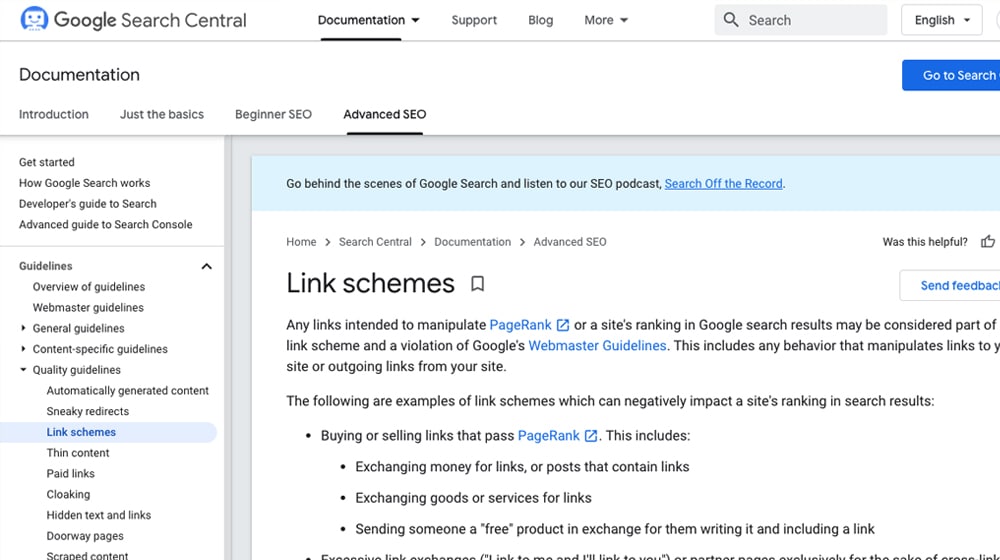Open Webmaster guidelines in sidebar

88,307
